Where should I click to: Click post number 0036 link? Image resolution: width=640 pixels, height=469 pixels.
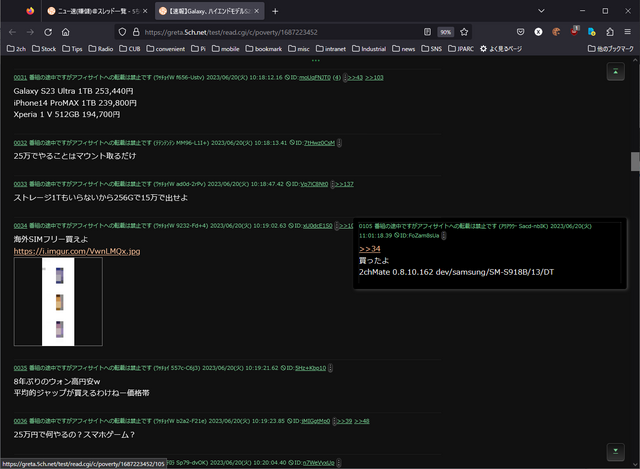pos(20,421)
